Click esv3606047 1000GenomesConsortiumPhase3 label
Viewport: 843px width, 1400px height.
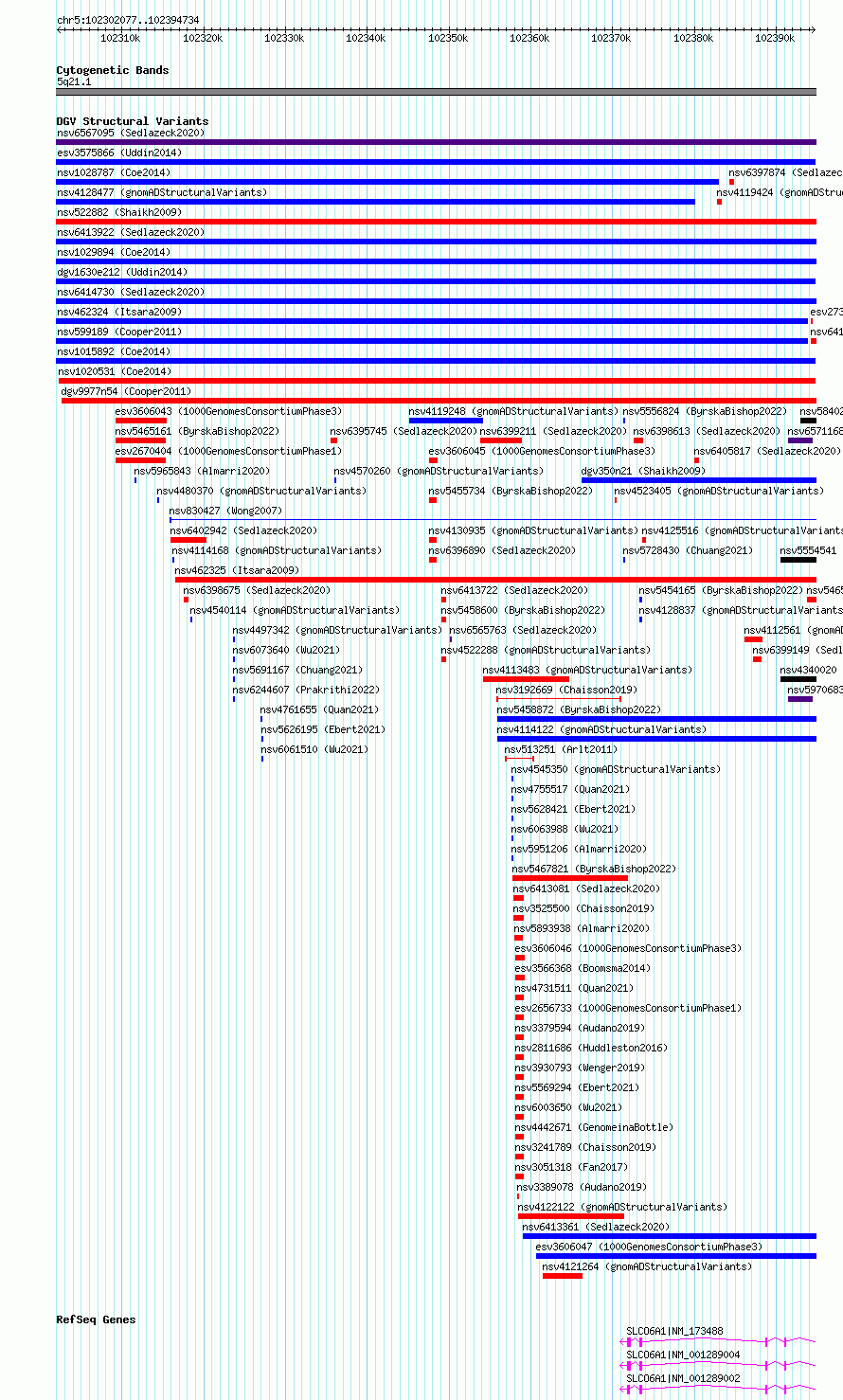(x=649, y=1247)
